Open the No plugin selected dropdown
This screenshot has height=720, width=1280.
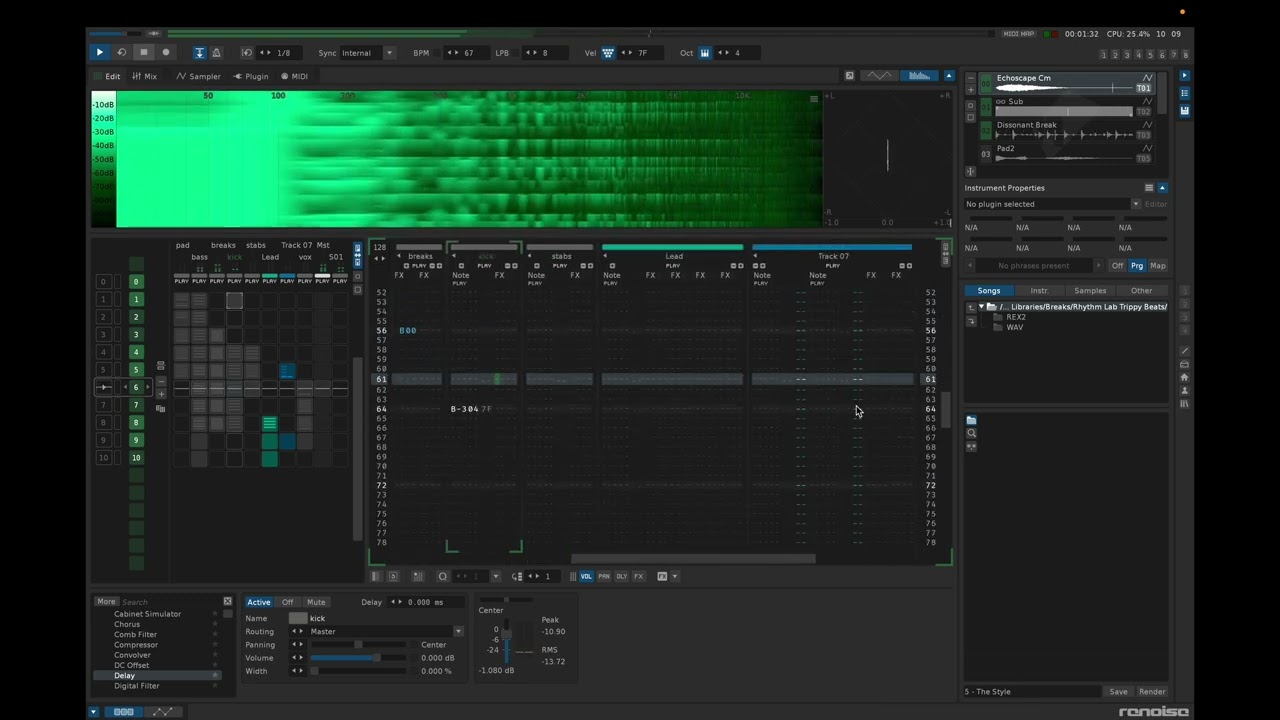tap(1135, 204)
